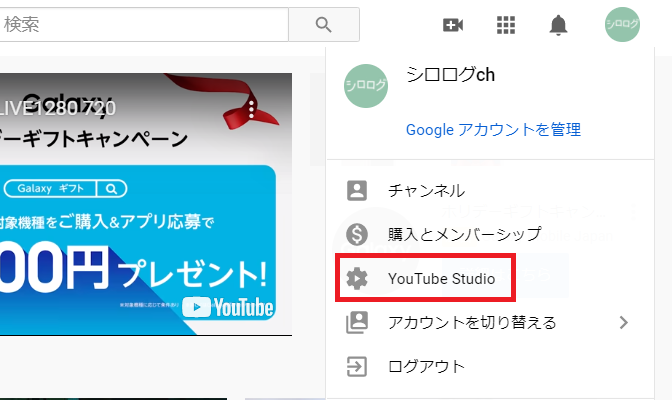Open Google アカウントを管理 link
Image resolution: width=672 pixels, height=400 pixels.
click(x=493, y=129)
